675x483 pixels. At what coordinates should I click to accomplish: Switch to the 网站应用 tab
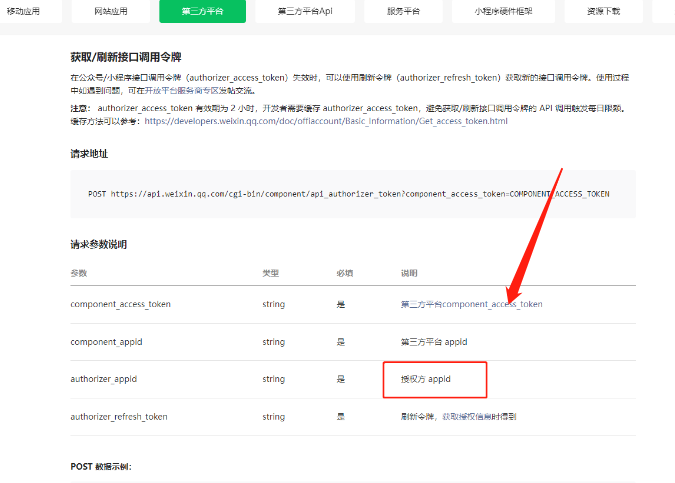pos(111,11)
